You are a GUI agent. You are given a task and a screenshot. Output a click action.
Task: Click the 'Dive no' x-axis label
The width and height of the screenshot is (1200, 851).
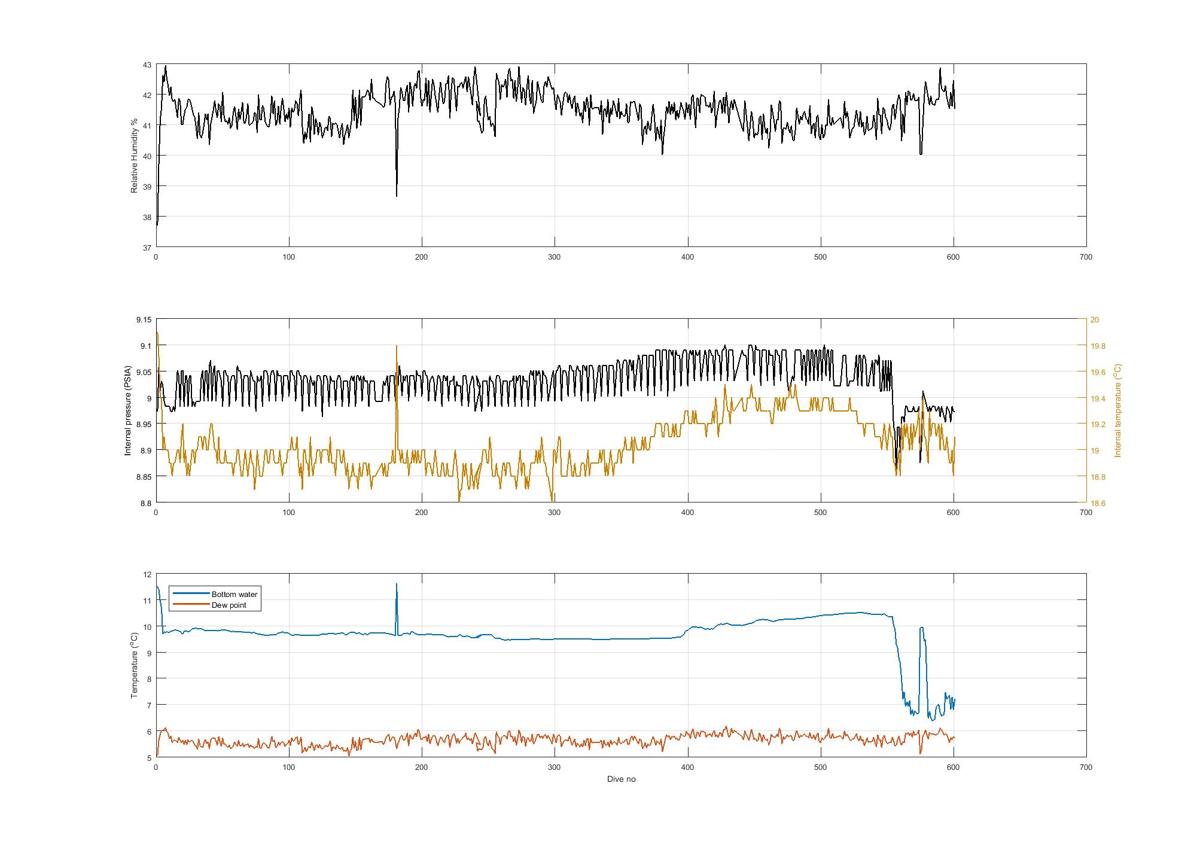coord(621,779)
